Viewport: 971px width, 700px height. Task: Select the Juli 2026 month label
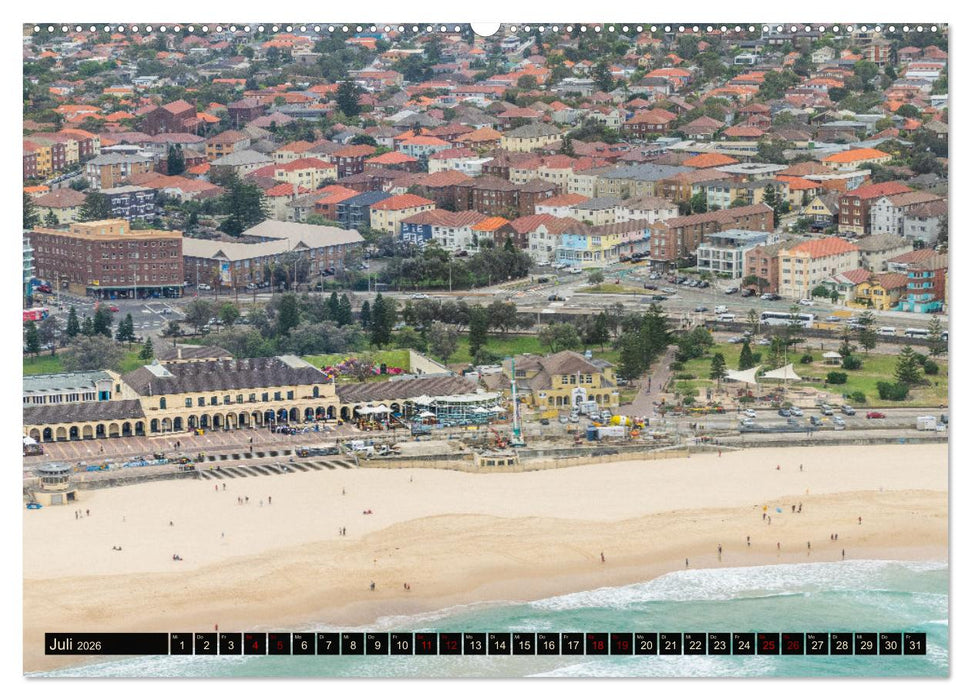[62, 647]
